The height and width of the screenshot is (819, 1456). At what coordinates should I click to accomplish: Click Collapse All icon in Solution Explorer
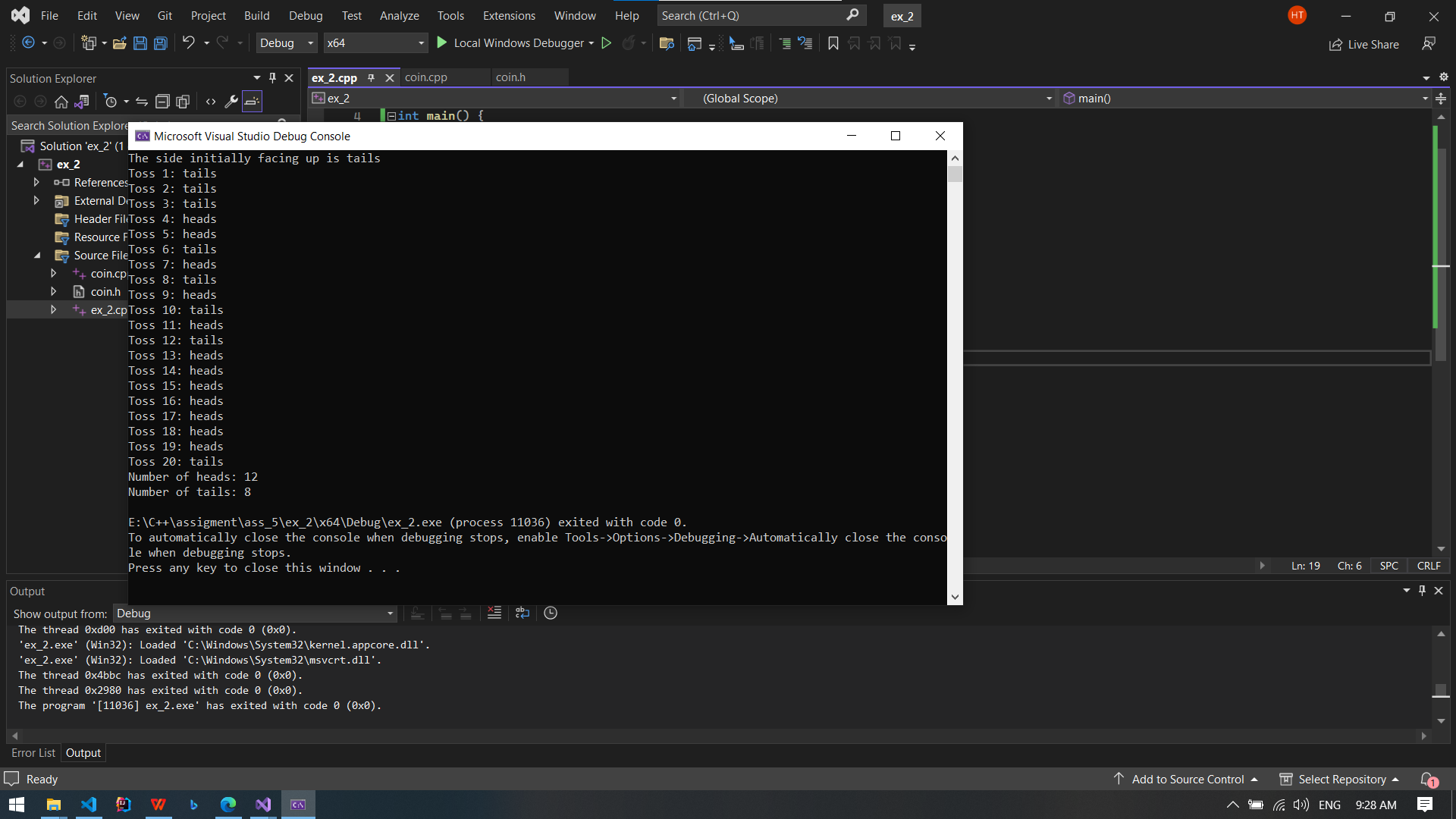162,101
